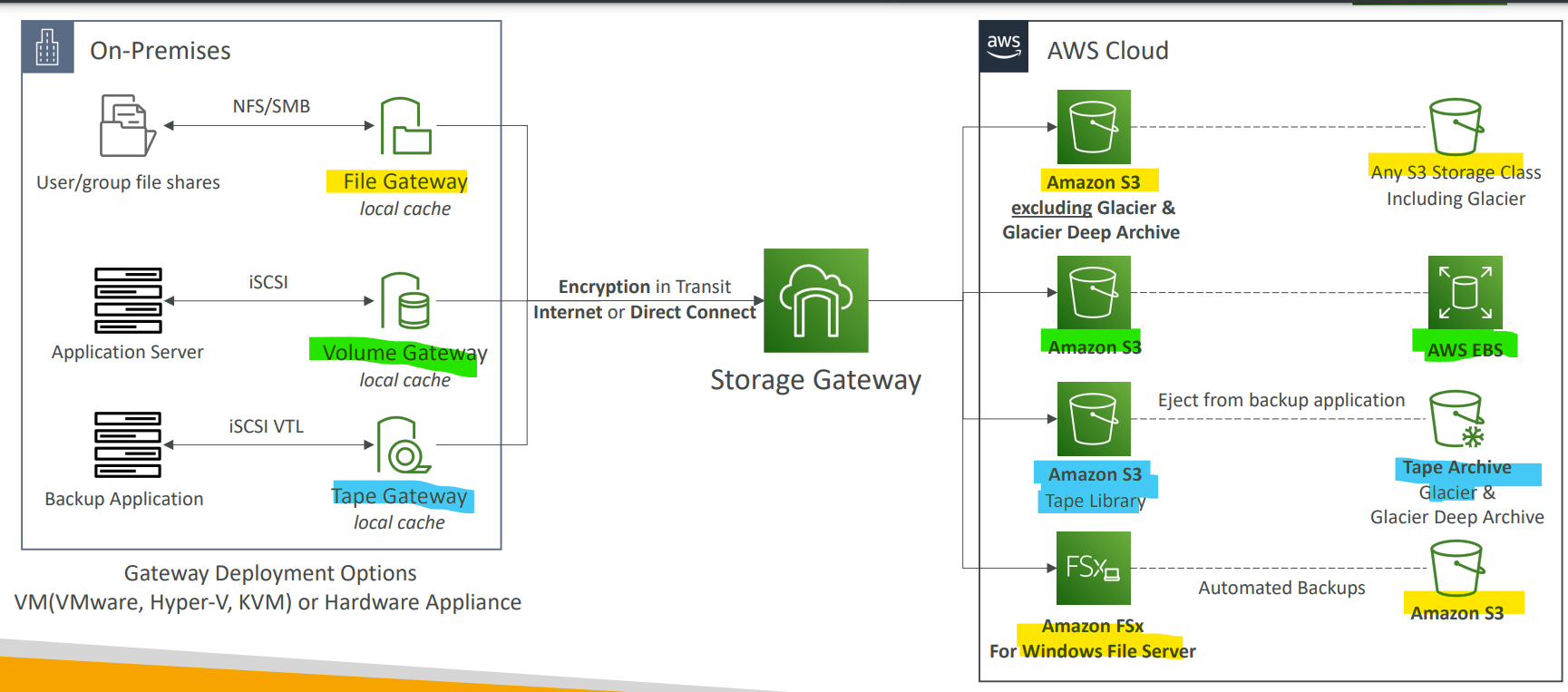Click the 'File Gateway' label

click(x=405, y=181)
